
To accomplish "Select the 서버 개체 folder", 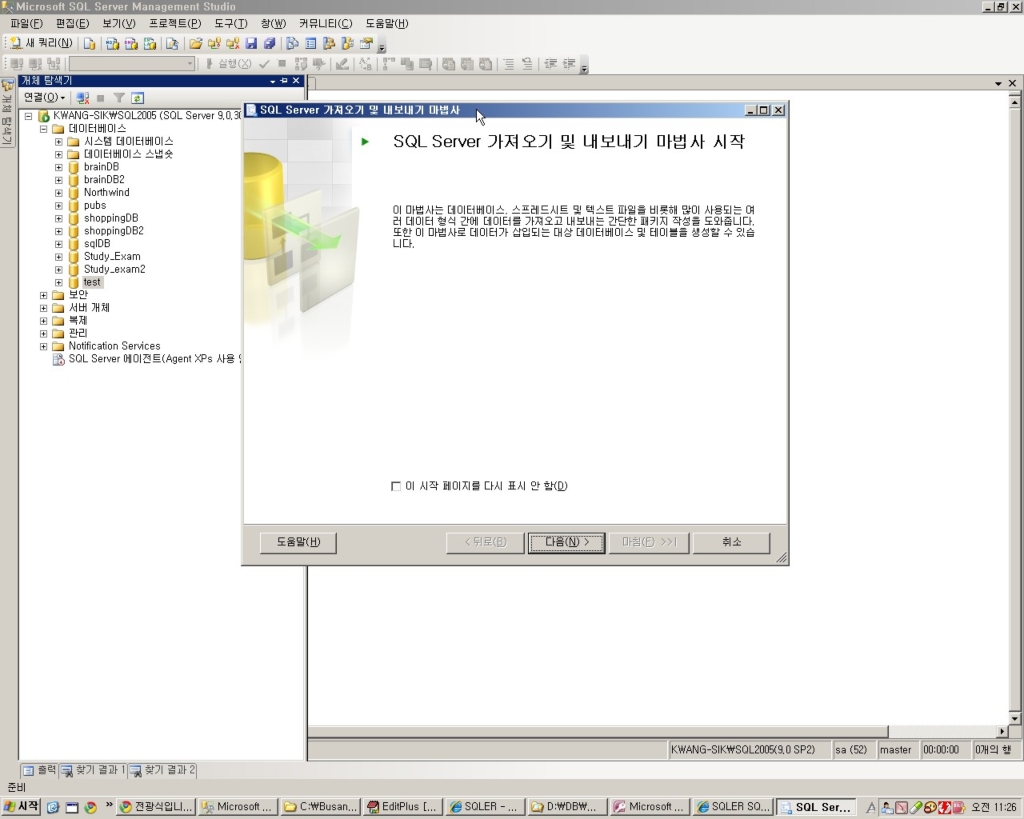I will [89, 308].
